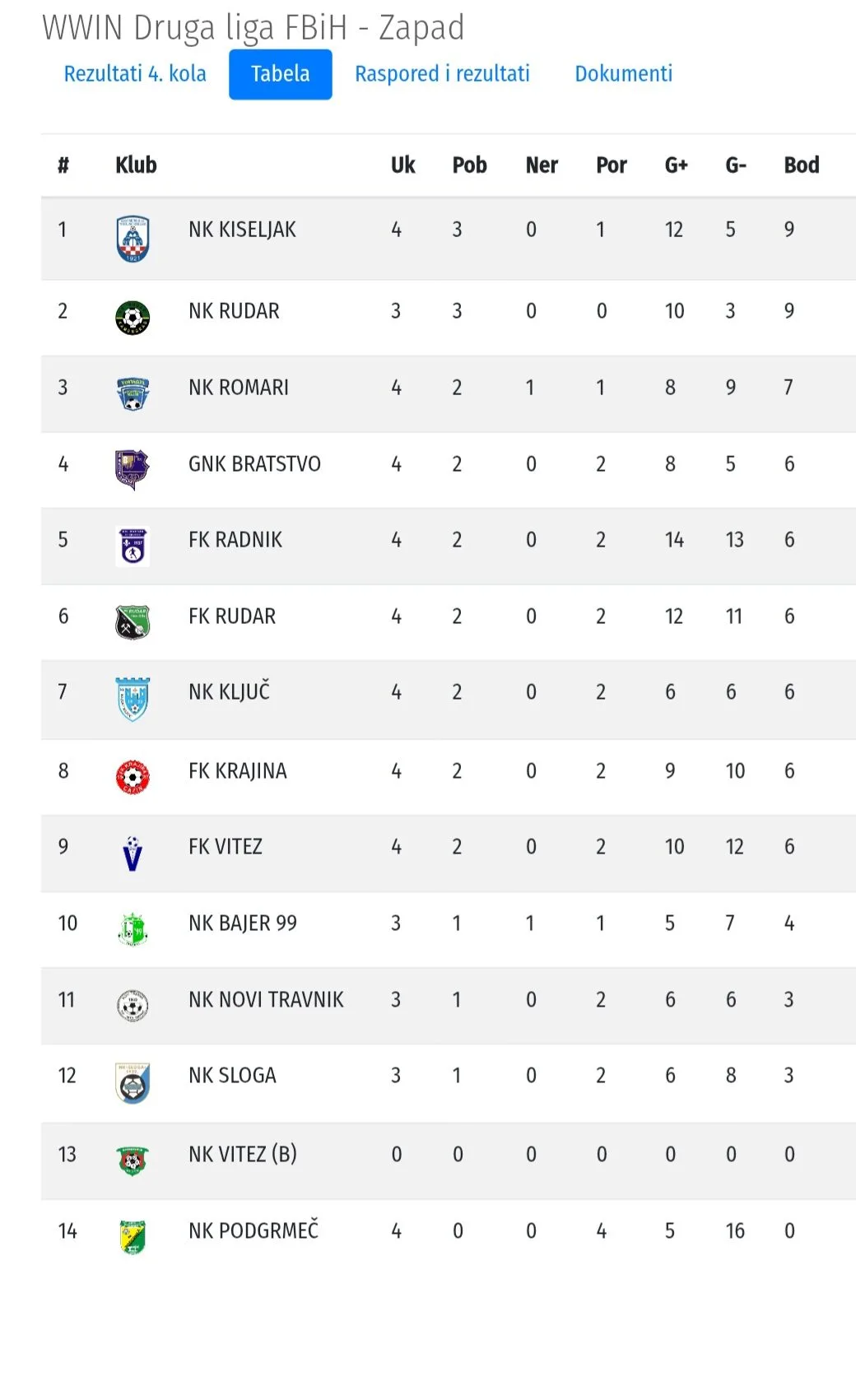
Task: Click the Bod column header
Action: click(x=802, y=165)
